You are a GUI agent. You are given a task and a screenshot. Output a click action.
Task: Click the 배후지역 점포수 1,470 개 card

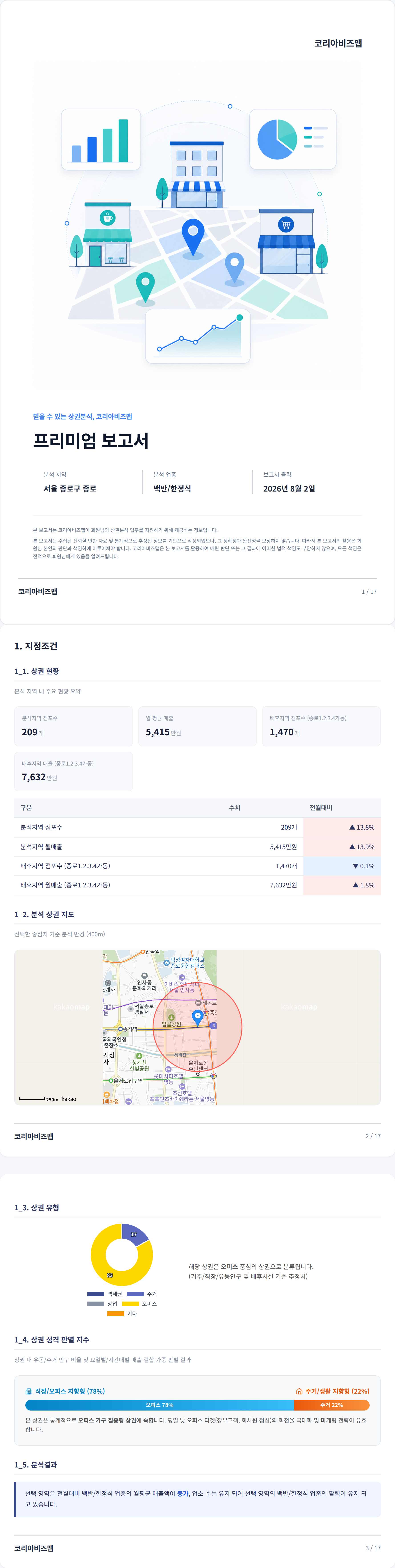[321, 726]
